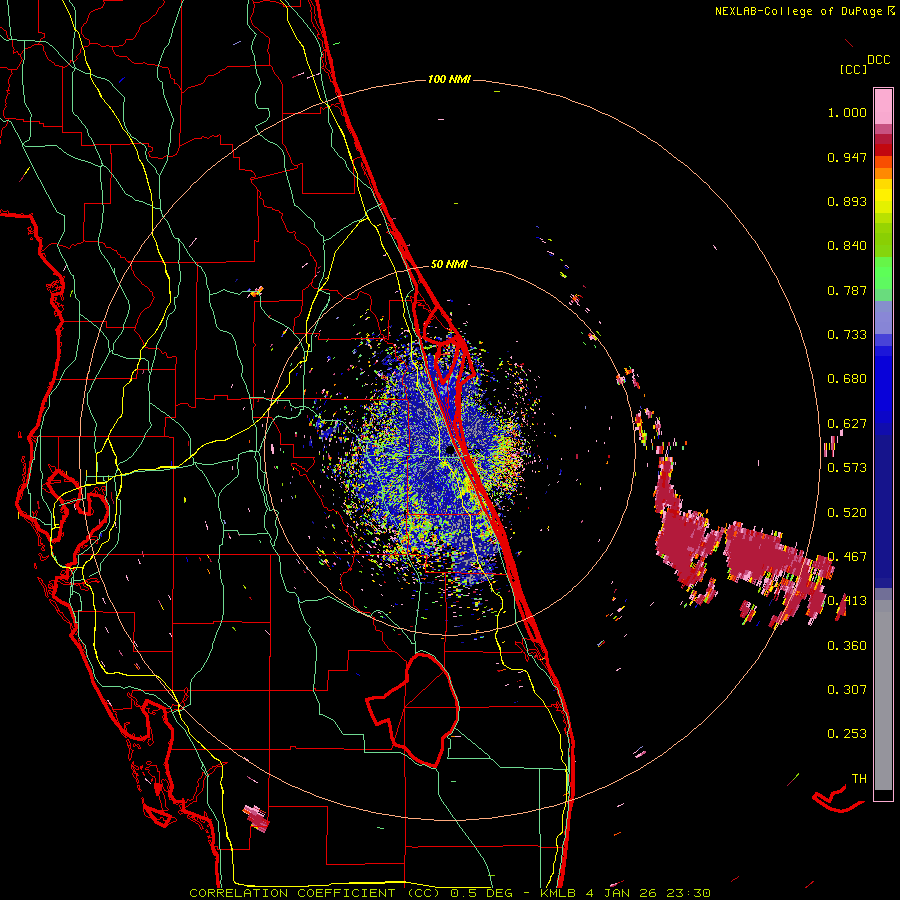This screenshot has height=900, width=900.
Task: Pick the pink top segment of color scale
Action: tap(883, 107)
